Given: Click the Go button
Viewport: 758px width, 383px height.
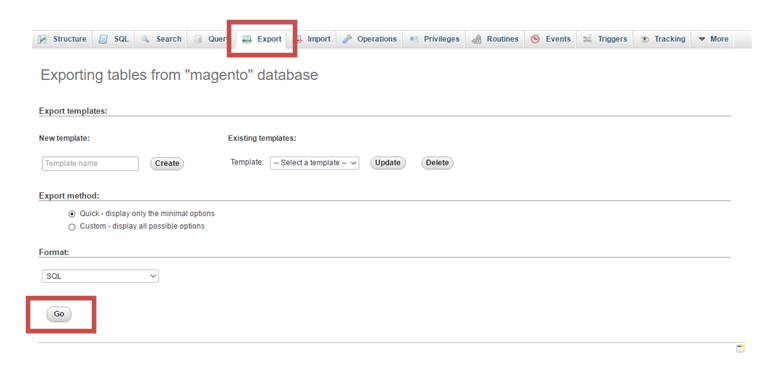Looking at the screenshot, I should (x=59, y=314).
